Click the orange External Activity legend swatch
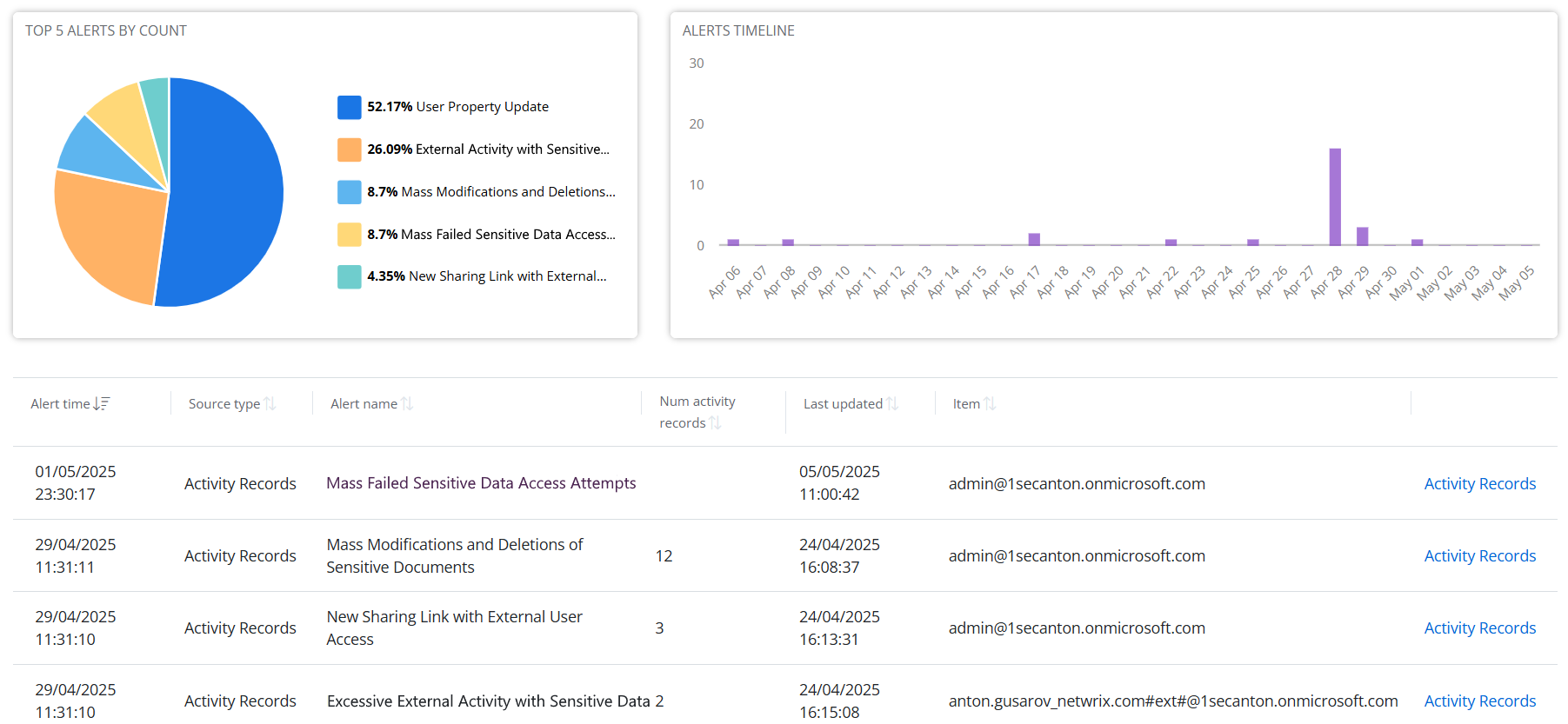This screenshot has height=724, width=1568. pyautogui.click(x=349, y=149)
